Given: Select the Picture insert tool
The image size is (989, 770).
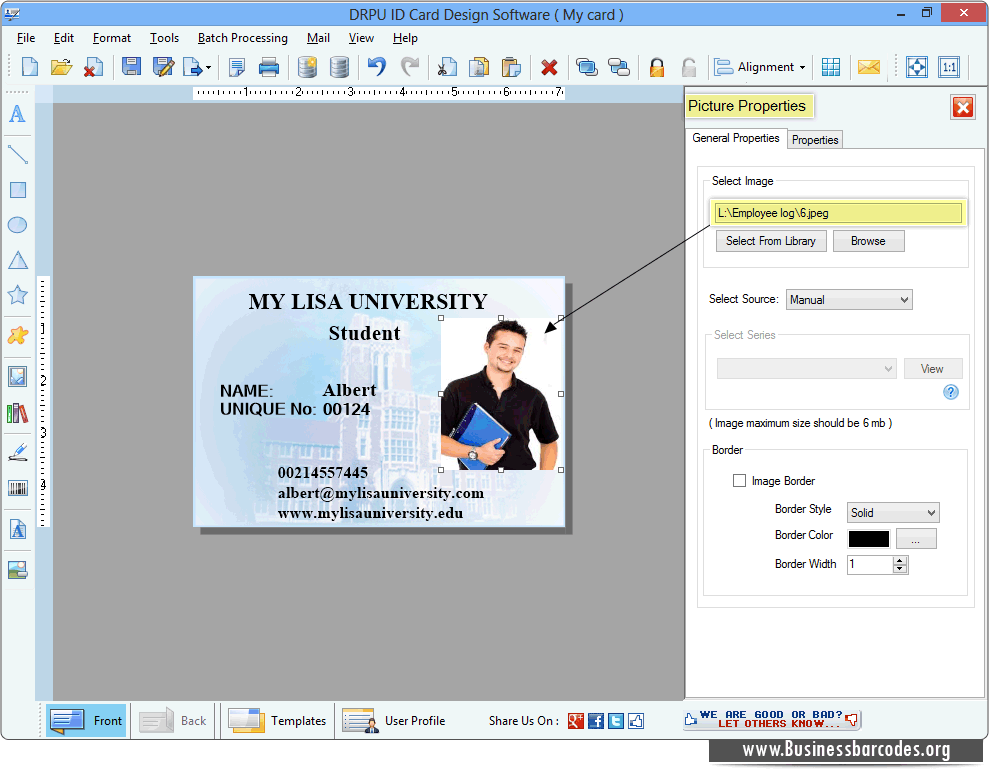Looking at the screenshot, I should [x=18, y=376].
